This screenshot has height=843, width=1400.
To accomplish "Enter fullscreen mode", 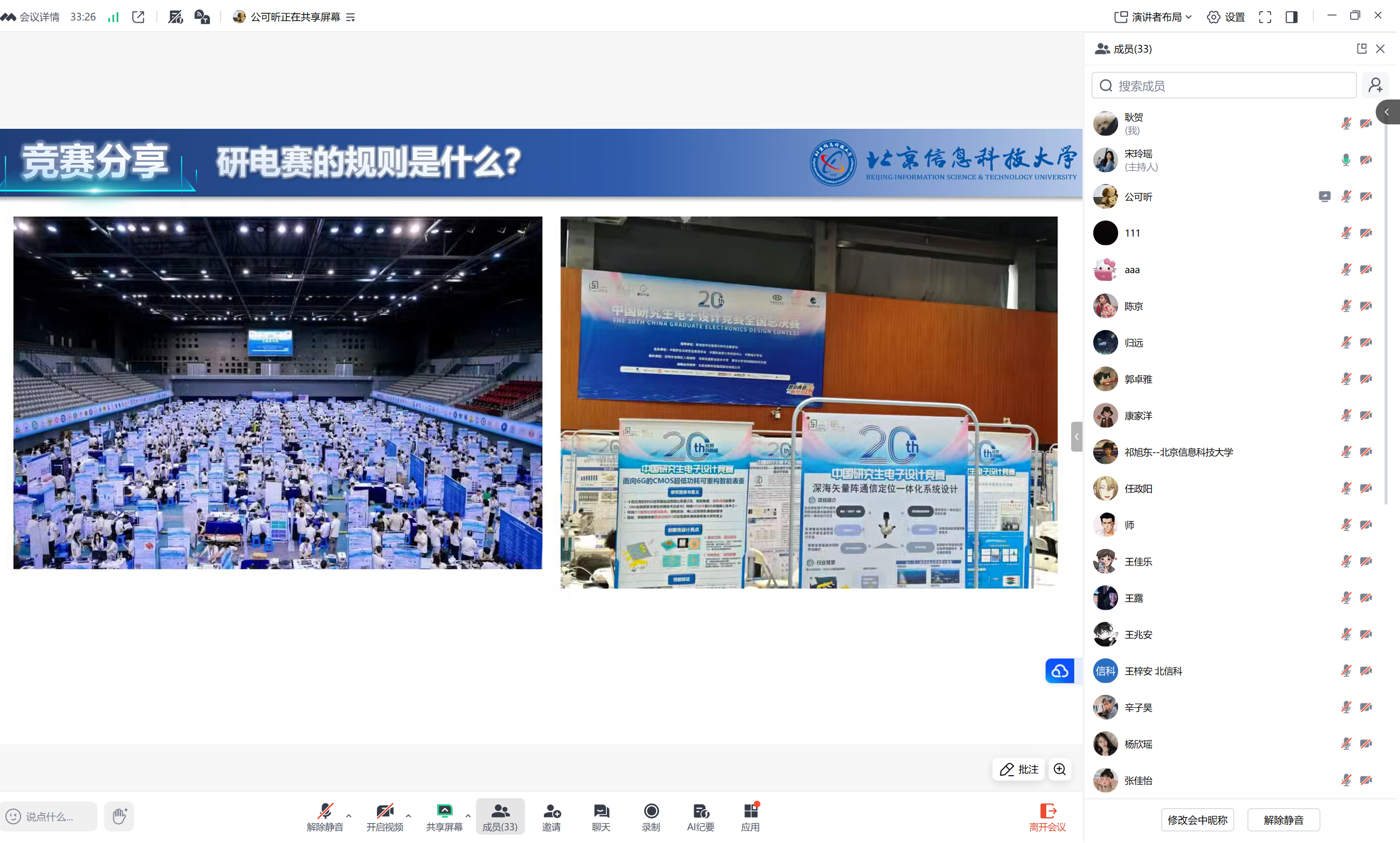I will [1265, 17].
